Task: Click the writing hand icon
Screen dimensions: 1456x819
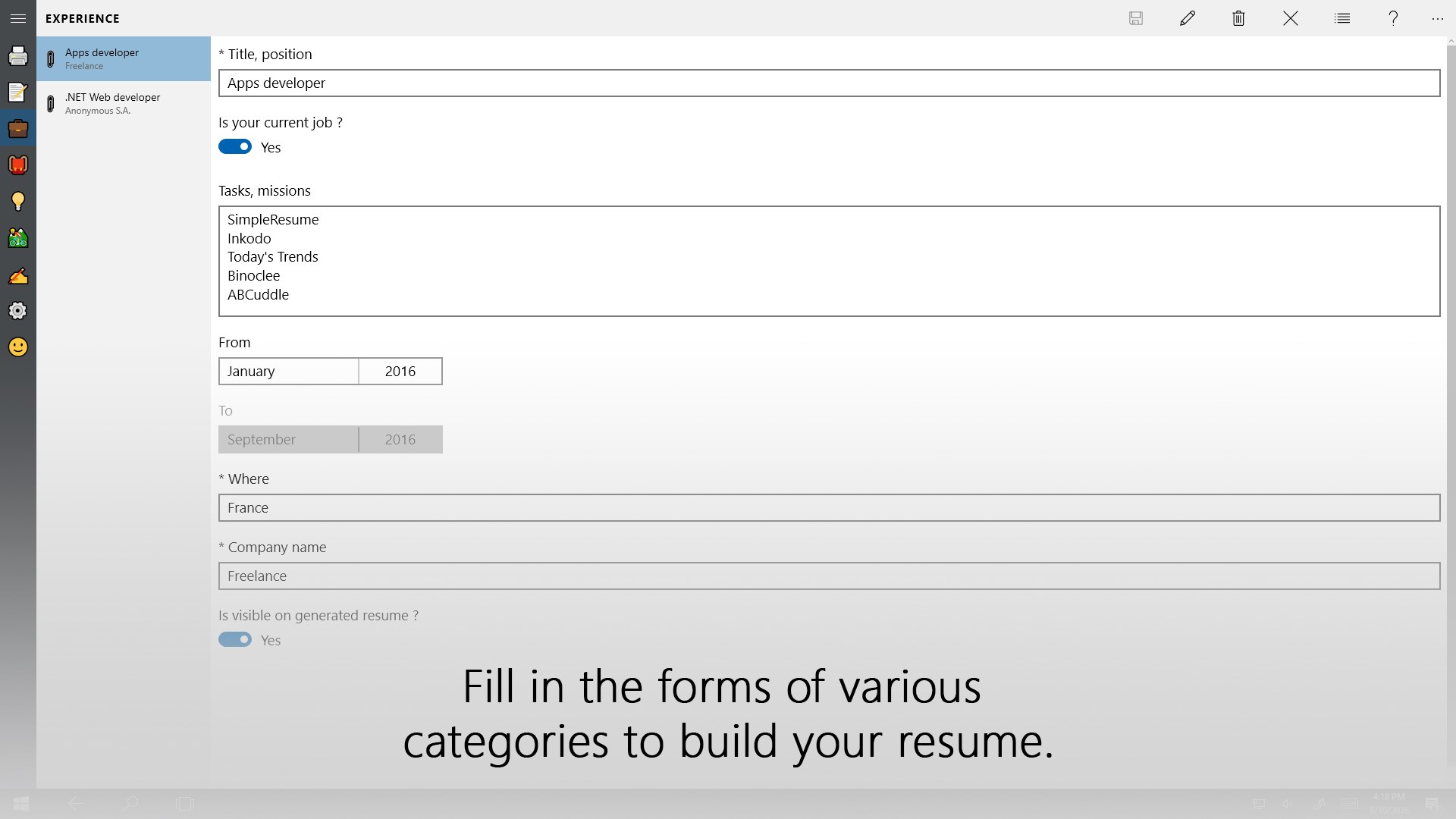Action: pyautogui.click(x=18, y=275)
